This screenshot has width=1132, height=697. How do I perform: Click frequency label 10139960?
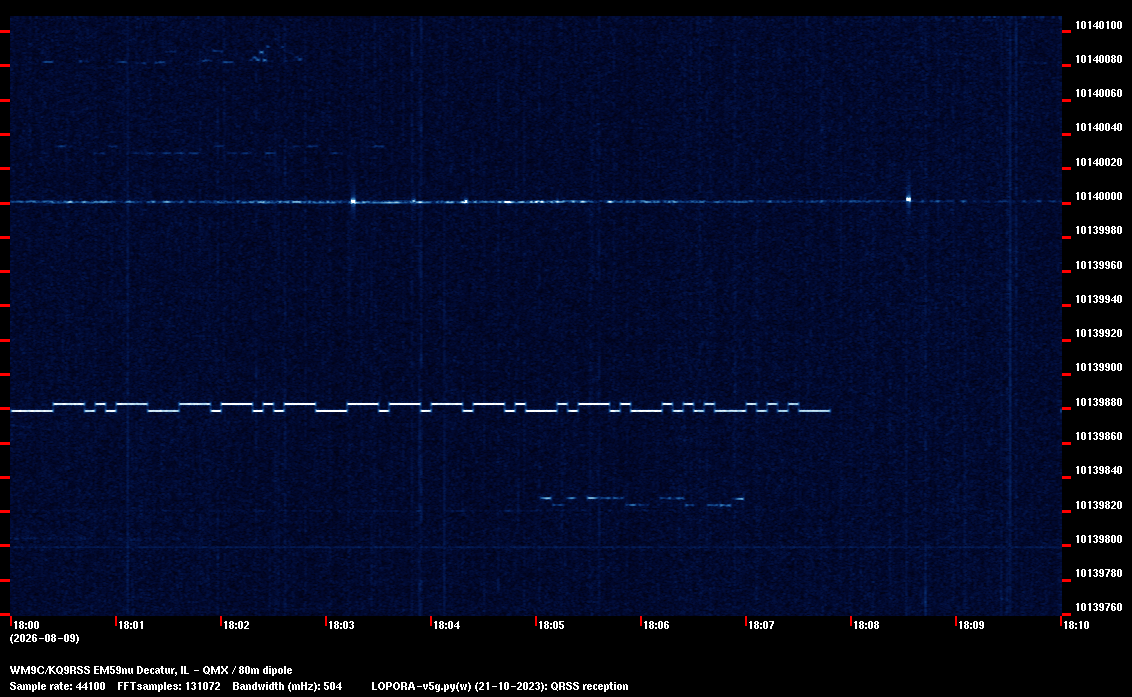tap(1099, 265)
